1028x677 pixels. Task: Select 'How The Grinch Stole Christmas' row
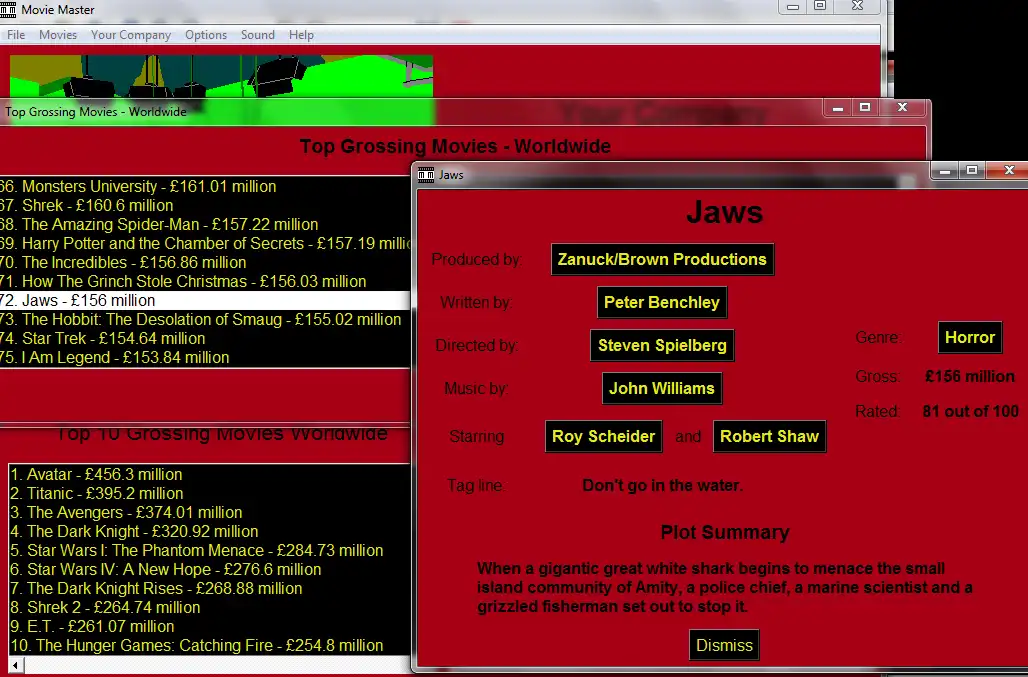205,281
